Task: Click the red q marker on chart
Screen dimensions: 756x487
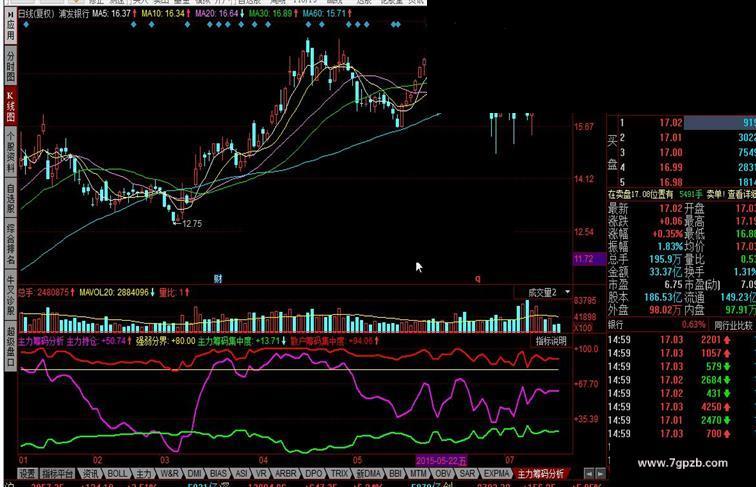Action: 478,278
